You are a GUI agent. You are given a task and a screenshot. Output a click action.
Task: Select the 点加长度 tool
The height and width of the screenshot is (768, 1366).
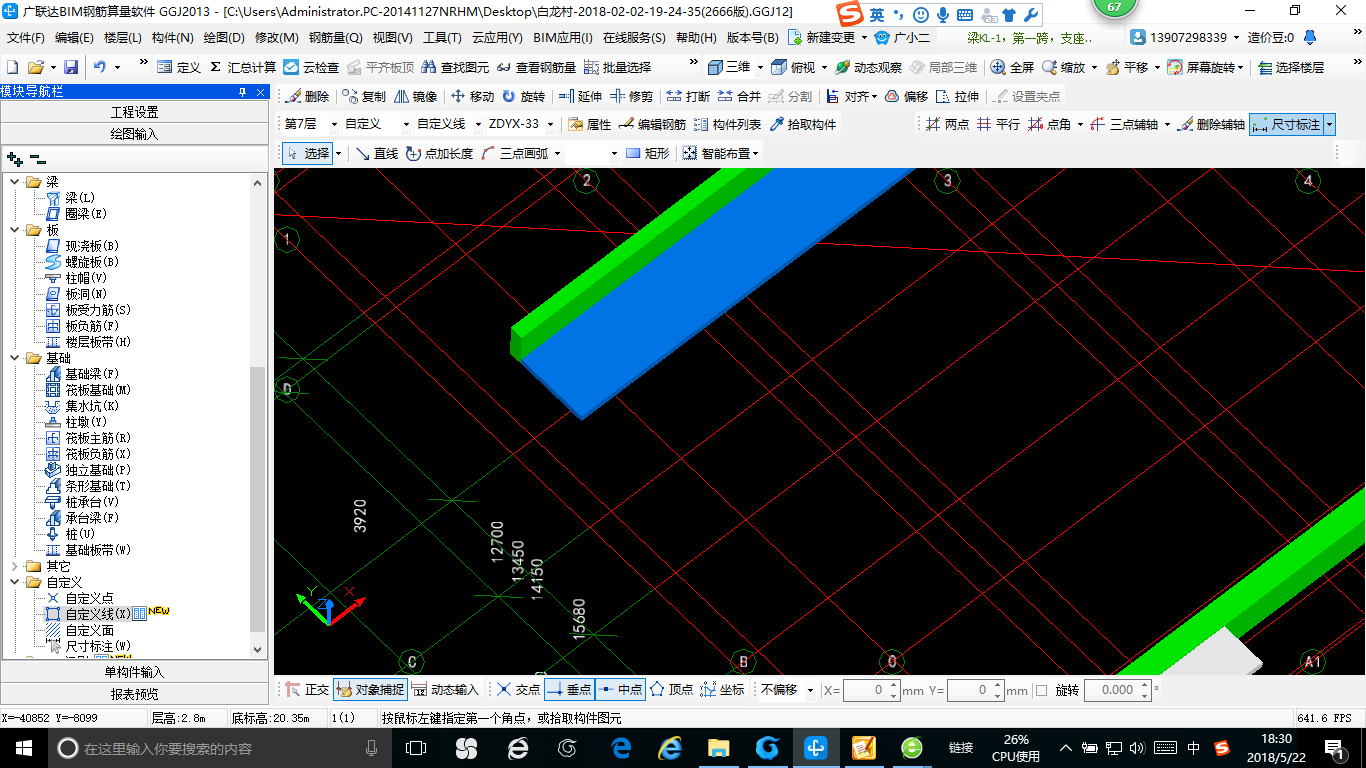coord(439,153)
